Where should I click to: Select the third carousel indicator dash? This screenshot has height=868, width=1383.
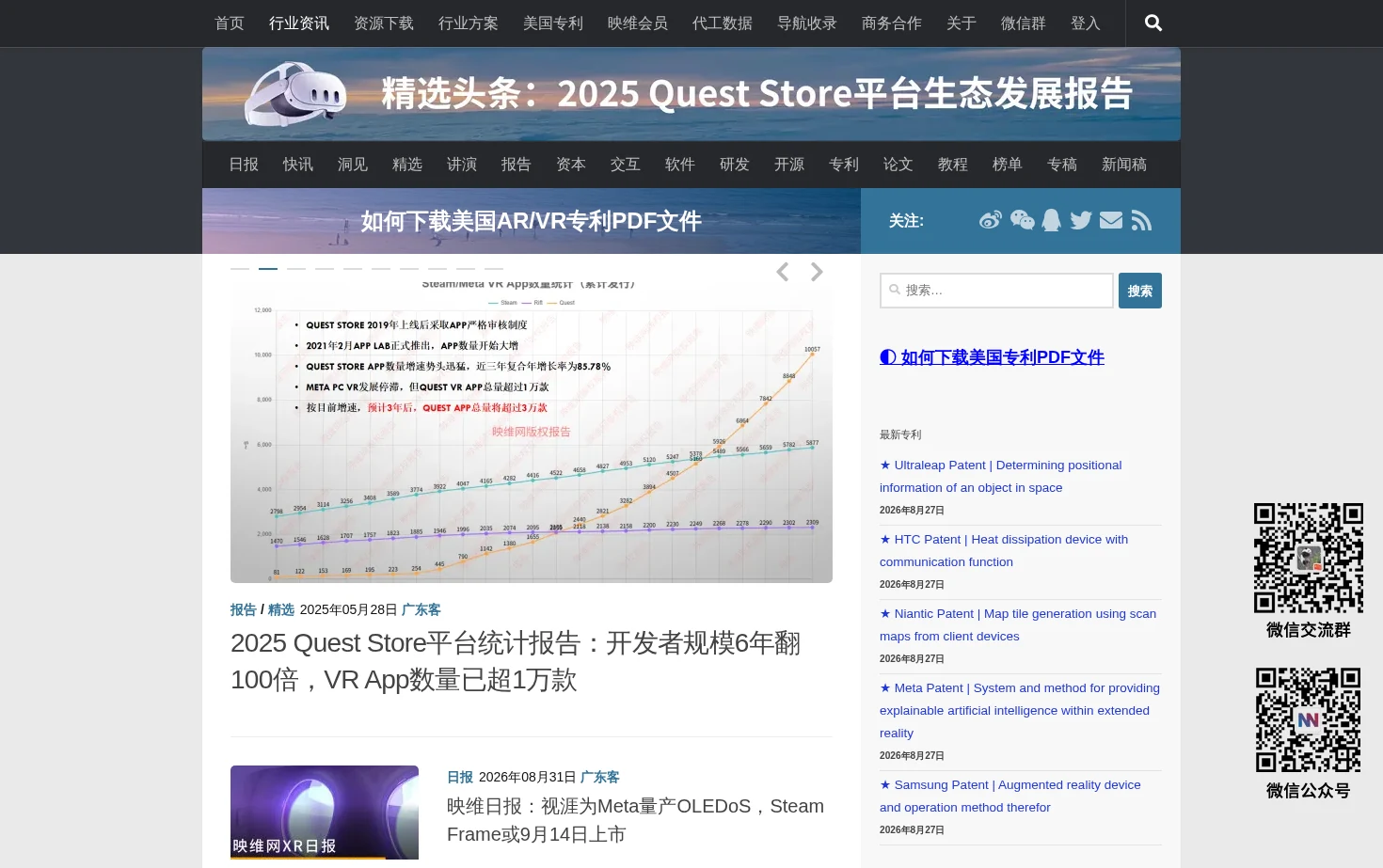296,268
